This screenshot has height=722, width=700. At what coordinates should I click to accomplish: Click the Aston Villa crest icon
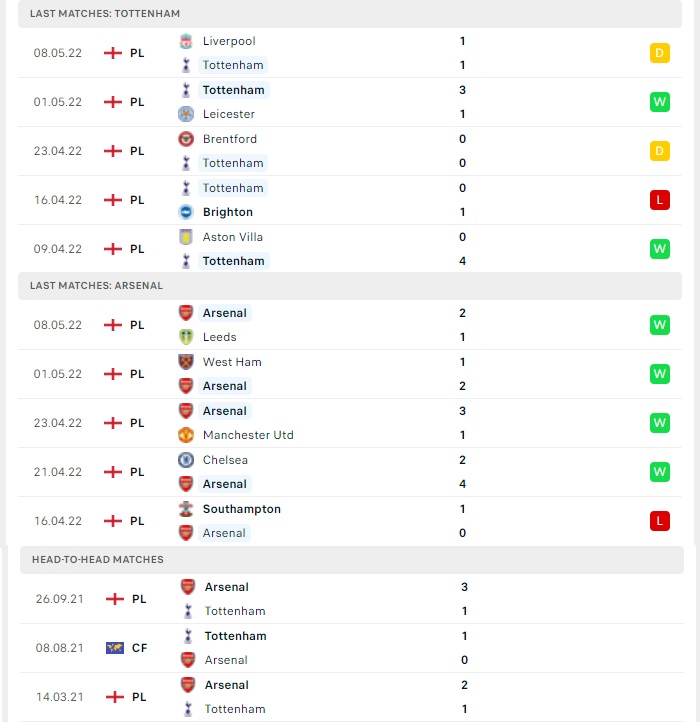[x=186, y=237]
